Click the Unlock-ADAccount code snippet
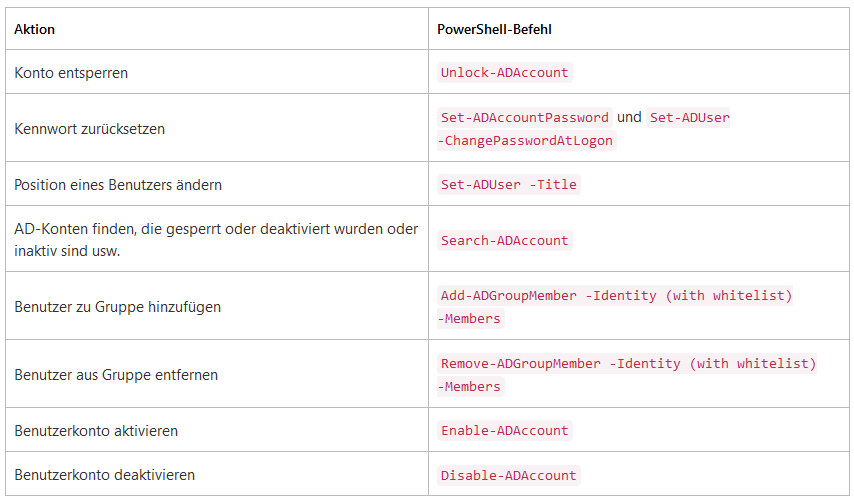This screenshot has width=854, height=502. [504, 72]
